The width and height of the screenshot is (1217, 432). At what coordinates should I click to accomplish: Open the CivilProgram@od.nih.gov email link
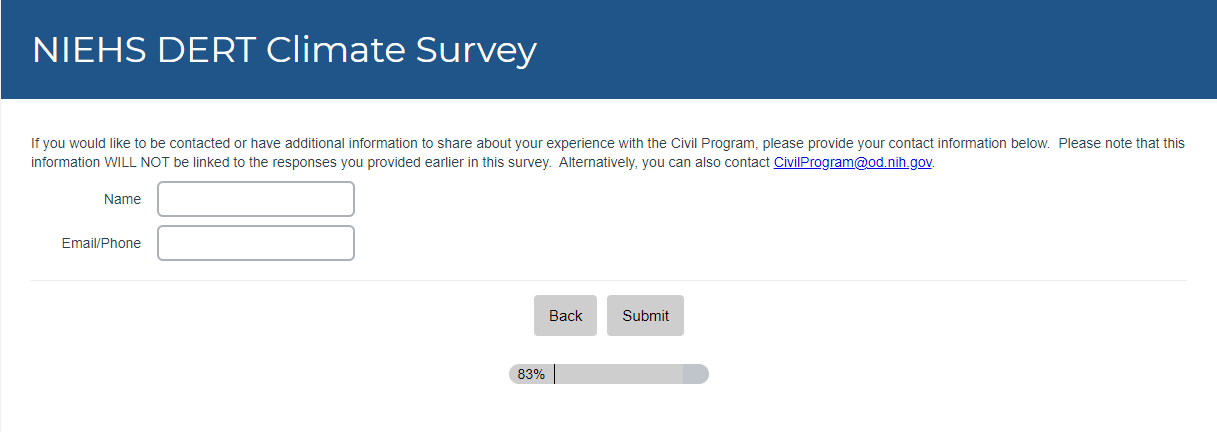[853, 163]
